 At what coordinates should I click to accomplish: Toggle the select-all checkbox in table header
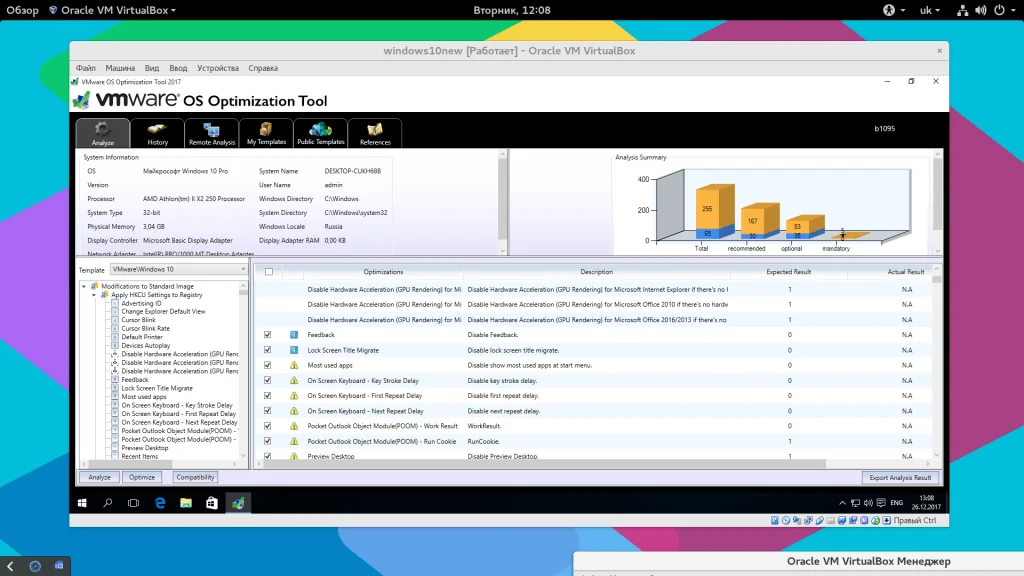pos(268,272)
